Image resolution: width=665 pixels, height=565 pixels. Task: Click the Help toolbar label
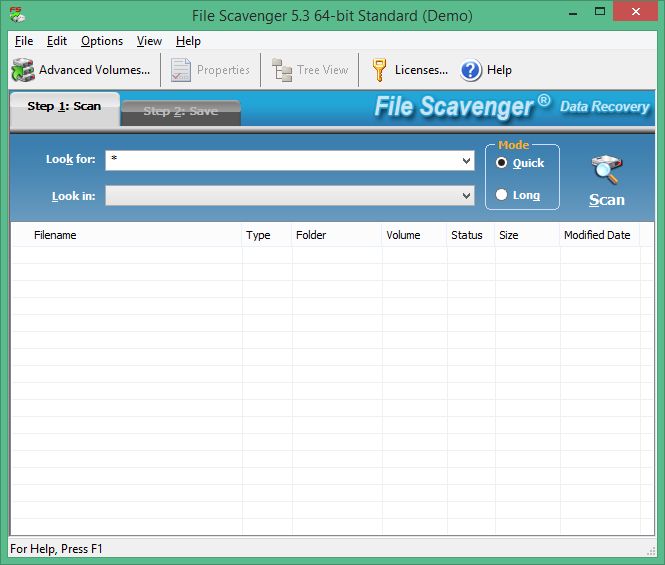pyautogui.click(x=499, y=70)
